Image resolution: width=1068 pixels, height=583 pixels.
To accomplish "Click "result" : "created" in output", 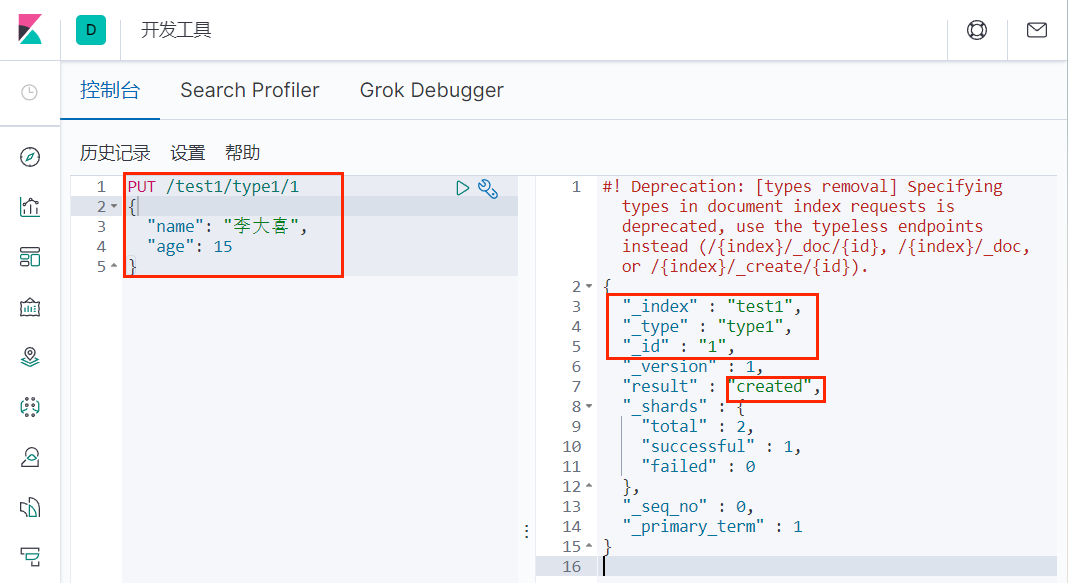I will pos(721,386).
